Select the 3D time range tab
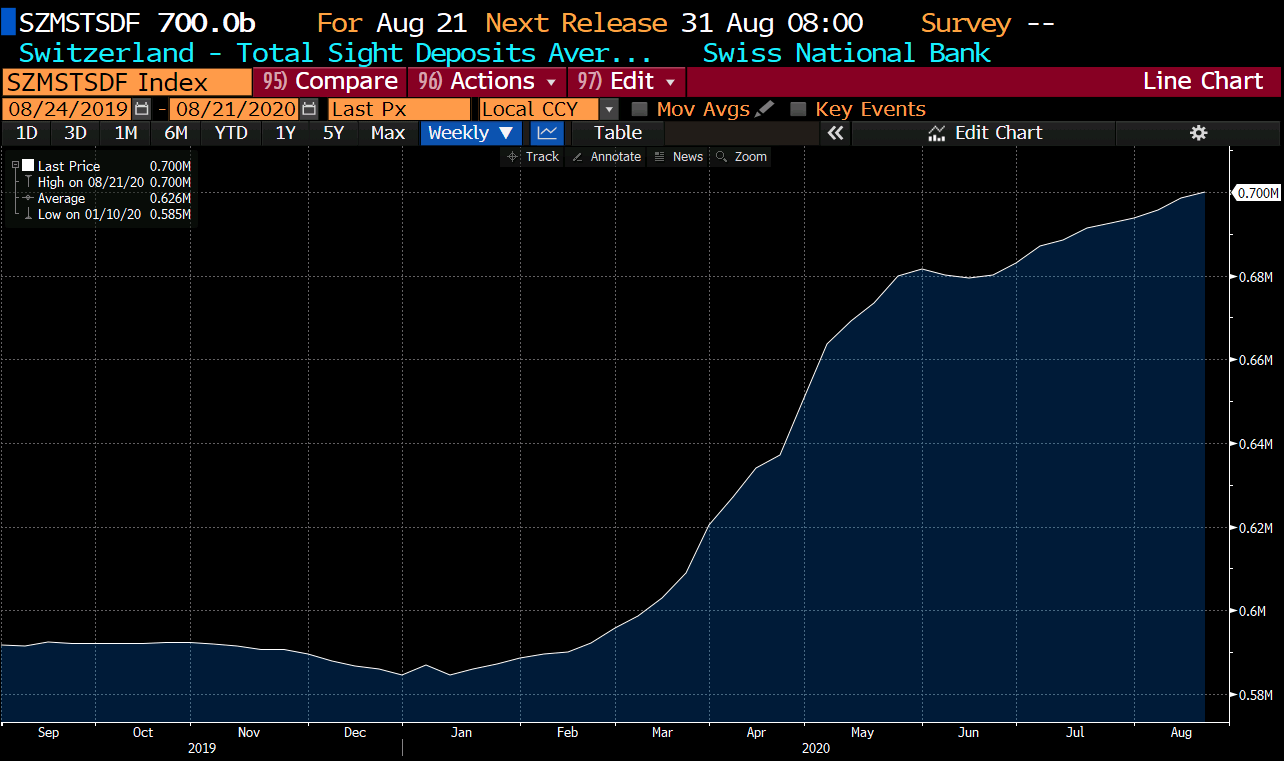 pos(75,133)
